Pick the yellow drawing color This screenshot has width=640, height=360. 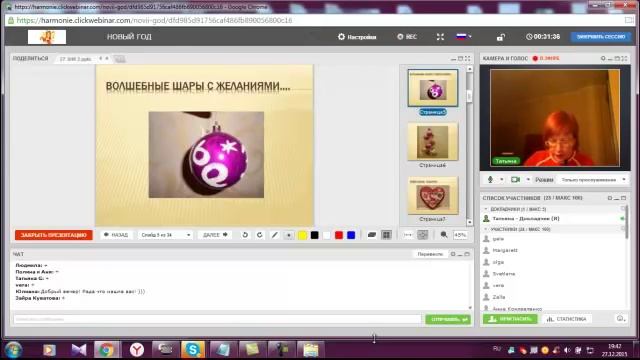(302, 235)
